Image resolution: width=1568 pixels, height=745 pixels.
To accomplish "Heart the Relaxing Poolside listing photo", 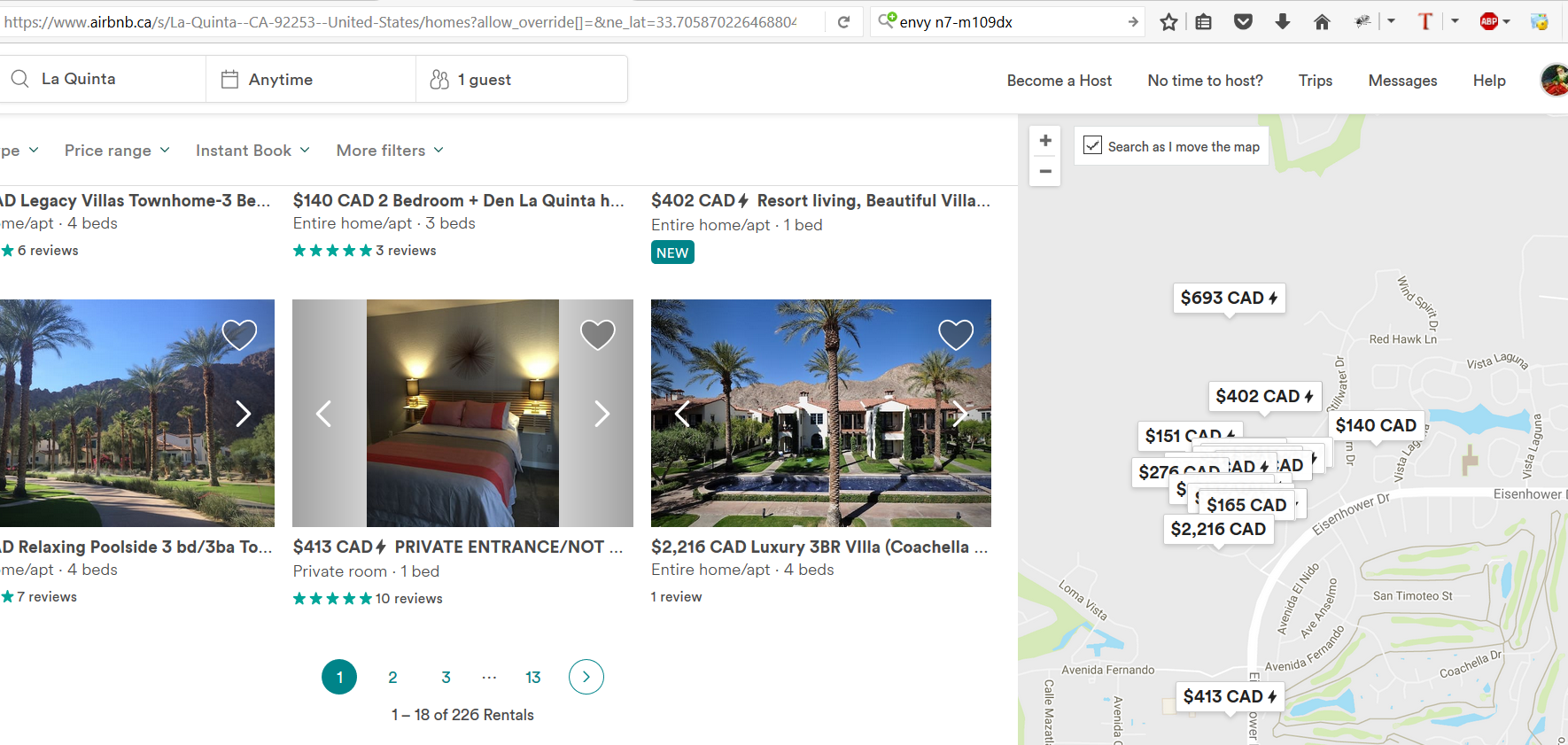I will click(239, 334).
